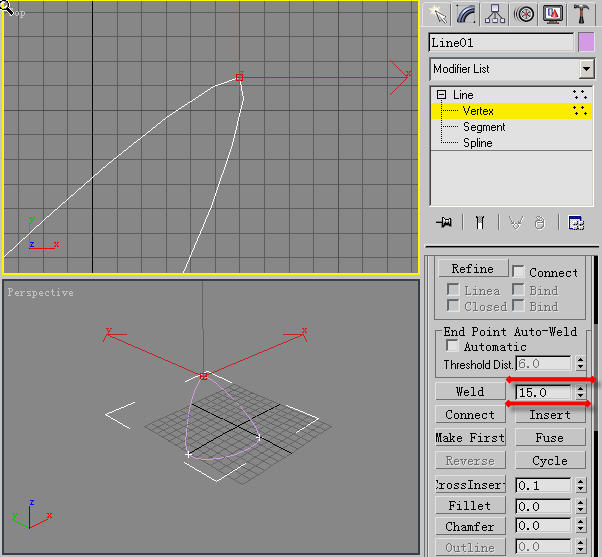The height and width of the screenshot is (557, 602).
Task: Click the Fillet button
Action: pos(470,506)
